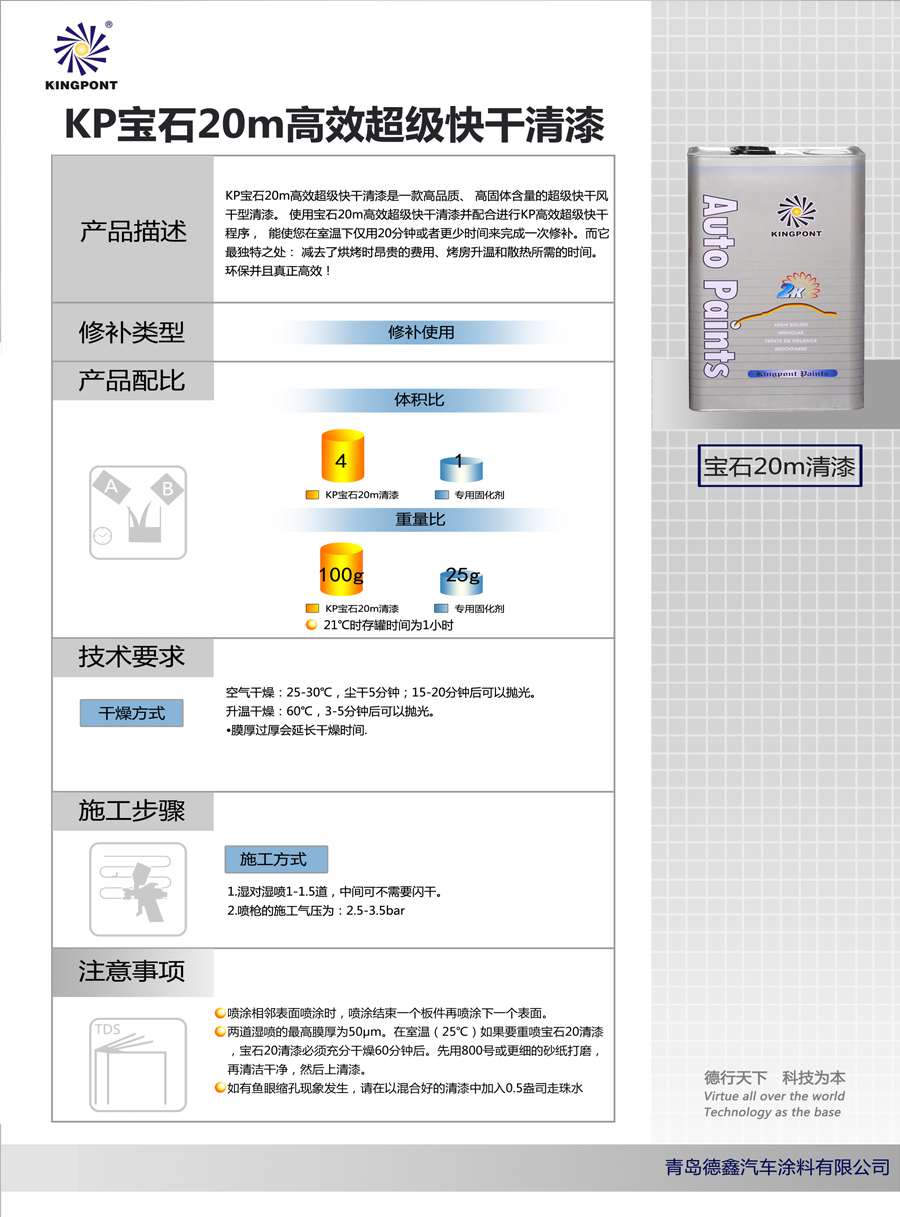Select the 施工步骤 section header
Viewport: 900px width, 1217px height.
pos(133,811)
